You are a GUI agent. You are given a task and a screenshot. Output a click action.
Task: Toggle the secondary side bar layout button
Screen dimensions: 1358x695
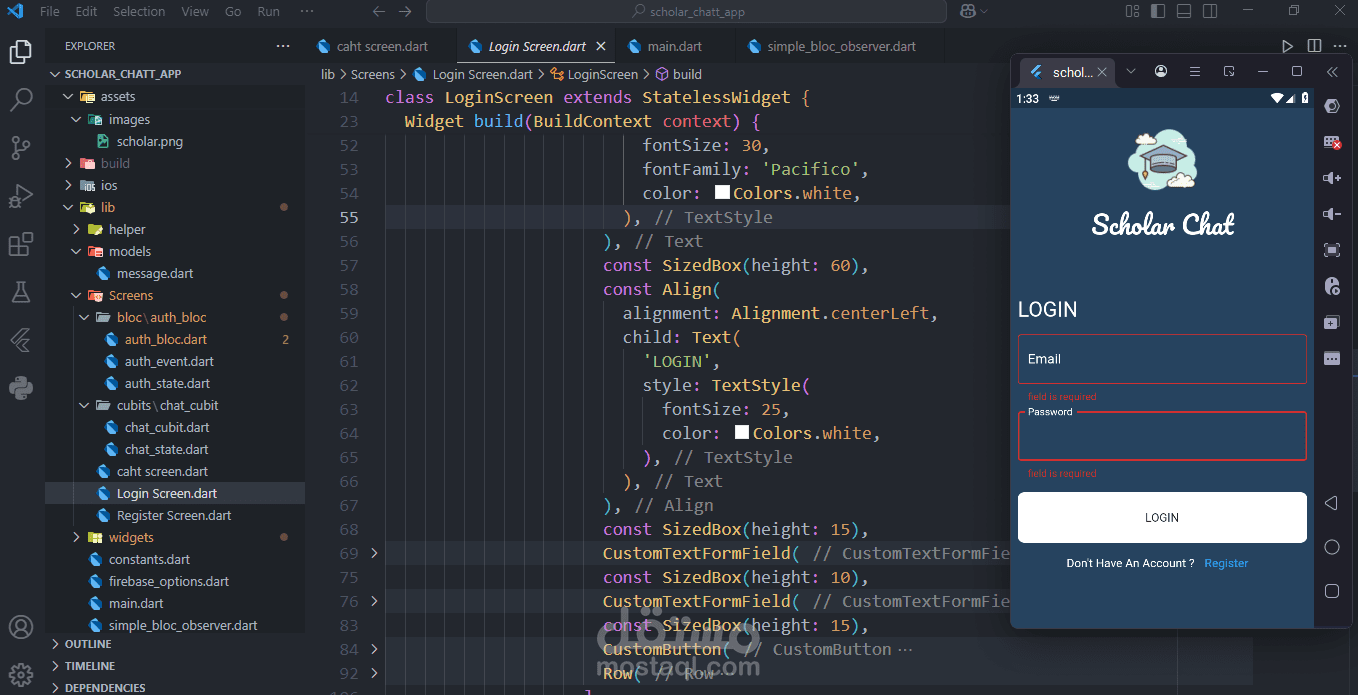1210,12
